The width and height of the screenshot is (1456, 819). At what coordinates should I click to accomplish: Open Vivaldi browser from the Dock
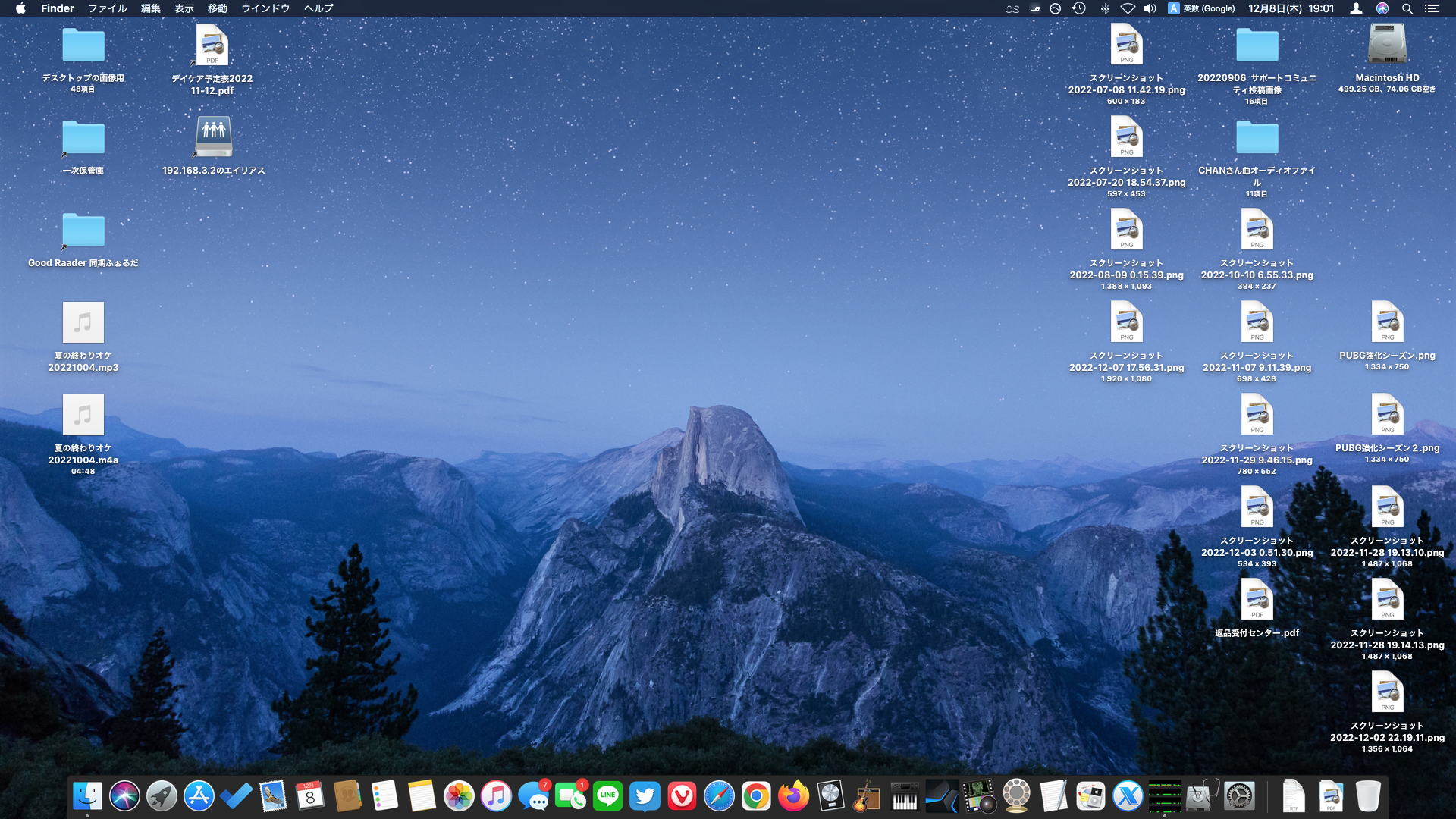682,796
